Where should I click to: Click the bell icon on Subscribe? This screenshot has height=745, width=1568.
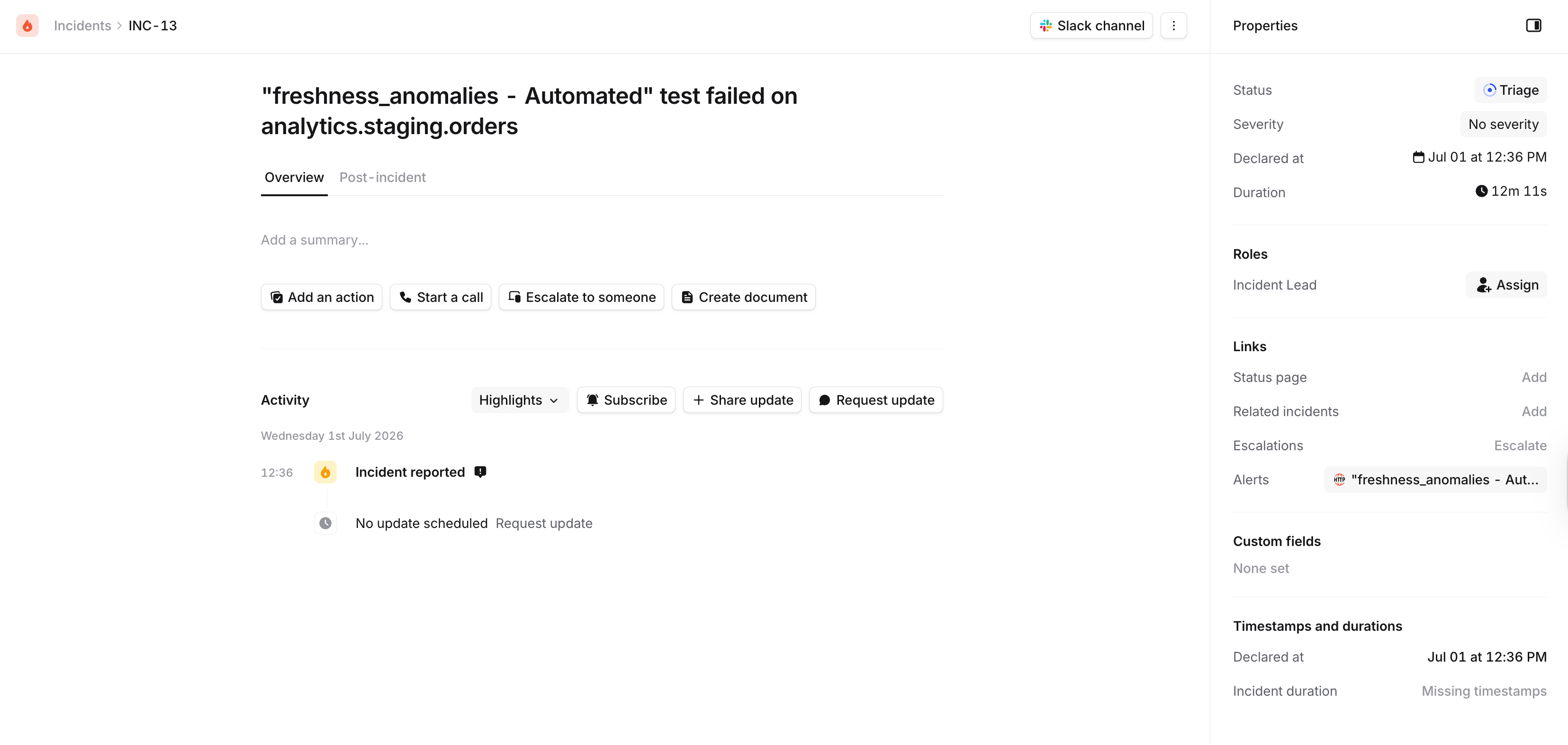coord(592,400)
